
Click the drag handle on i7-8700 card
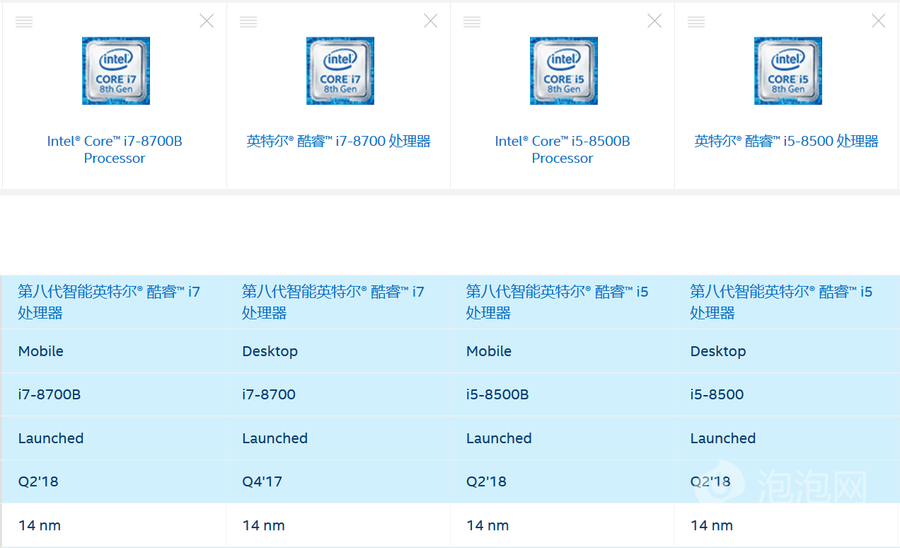(248, 22)
